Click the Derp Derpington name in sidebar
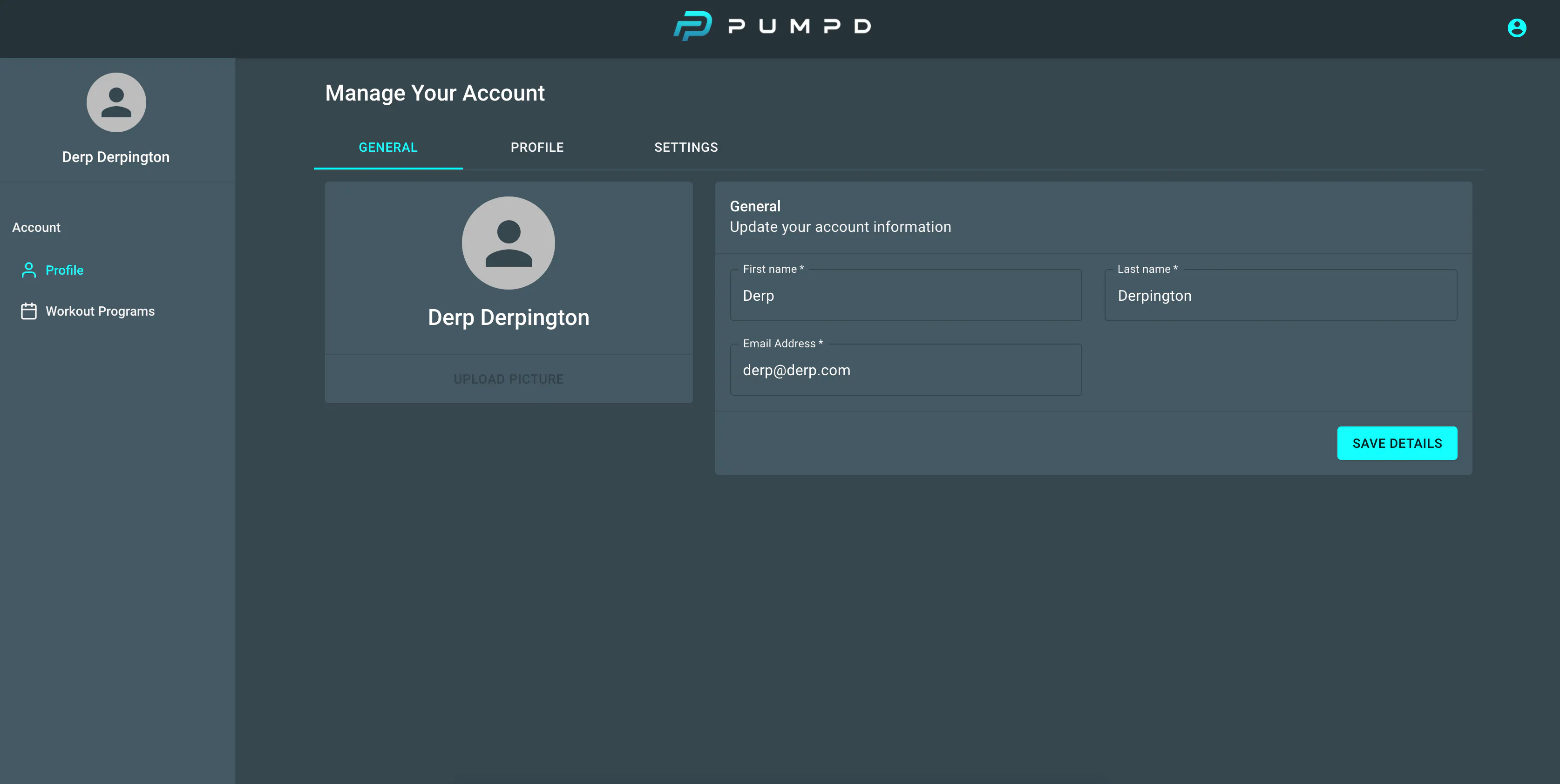This screenshot has height=784, width=1560. point(115,157)
